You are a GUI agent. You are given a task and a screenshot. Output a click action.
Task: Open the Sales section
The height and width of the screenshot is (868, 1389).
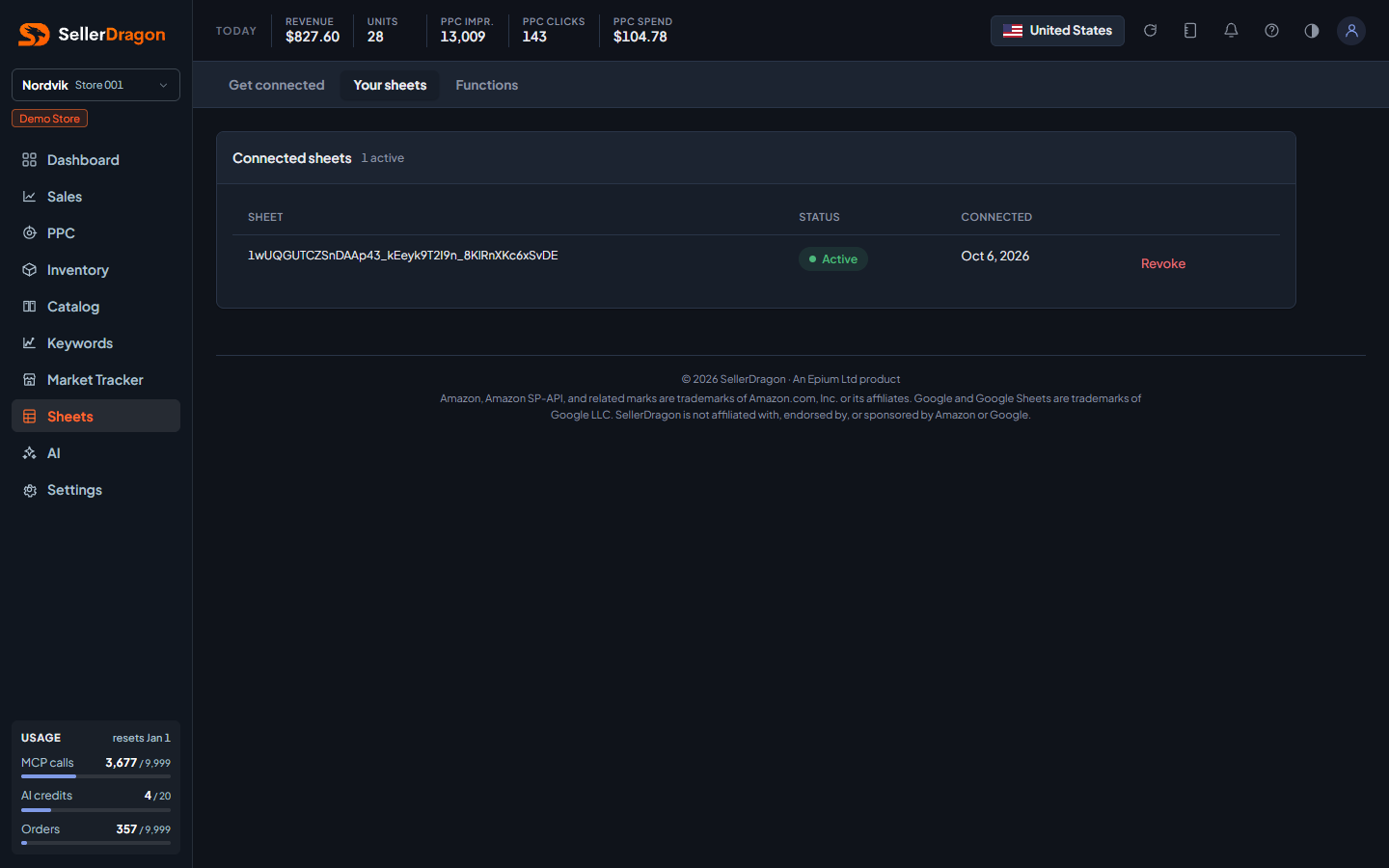click(95, 197)
